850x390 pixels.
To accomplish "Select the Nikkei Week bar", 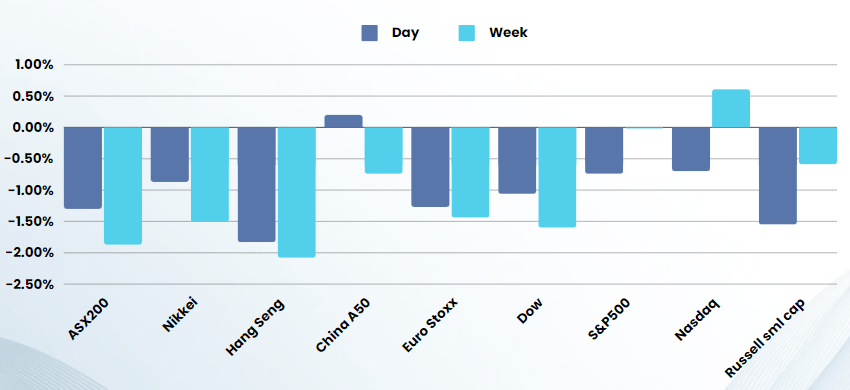I will [210, 175].
